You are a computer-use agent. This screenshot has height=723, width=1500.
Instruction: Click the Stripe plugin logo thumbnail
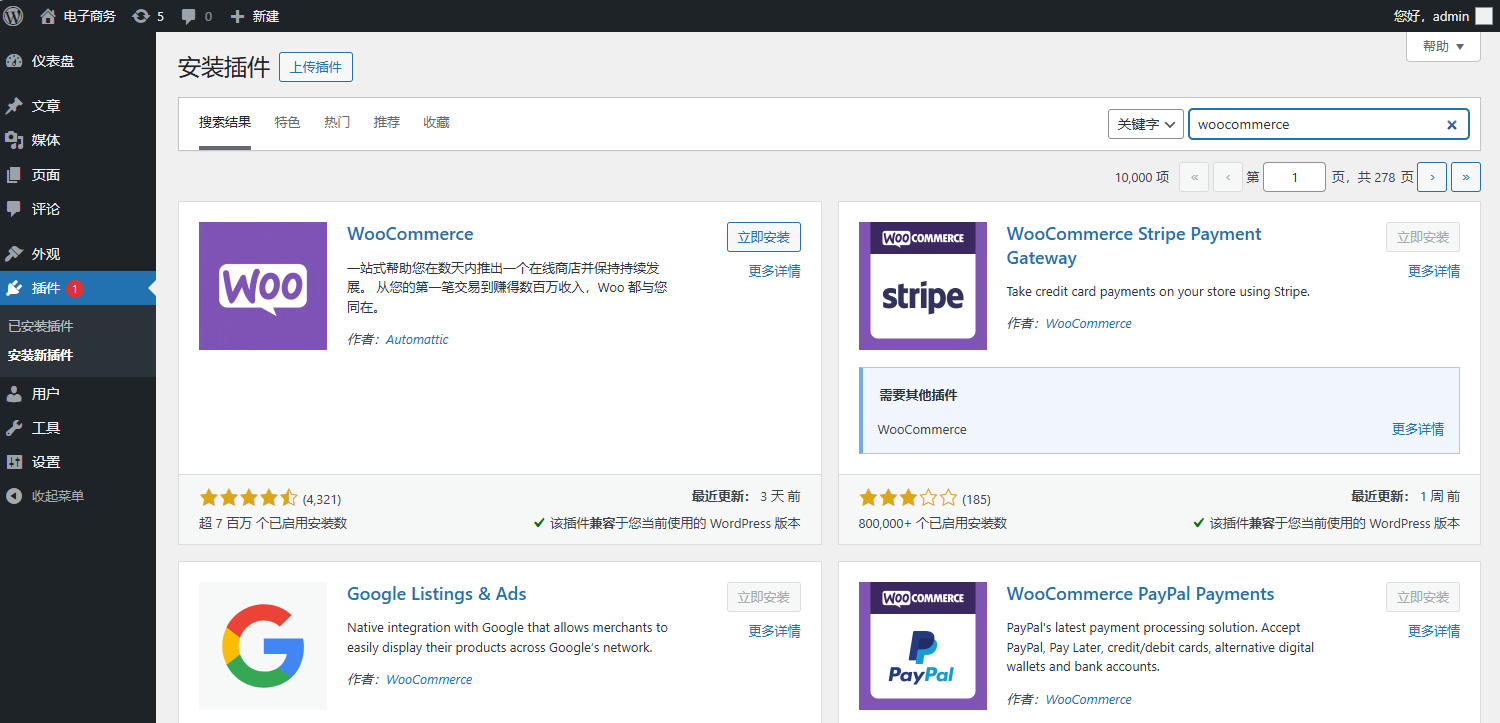[x=923, y=286]
